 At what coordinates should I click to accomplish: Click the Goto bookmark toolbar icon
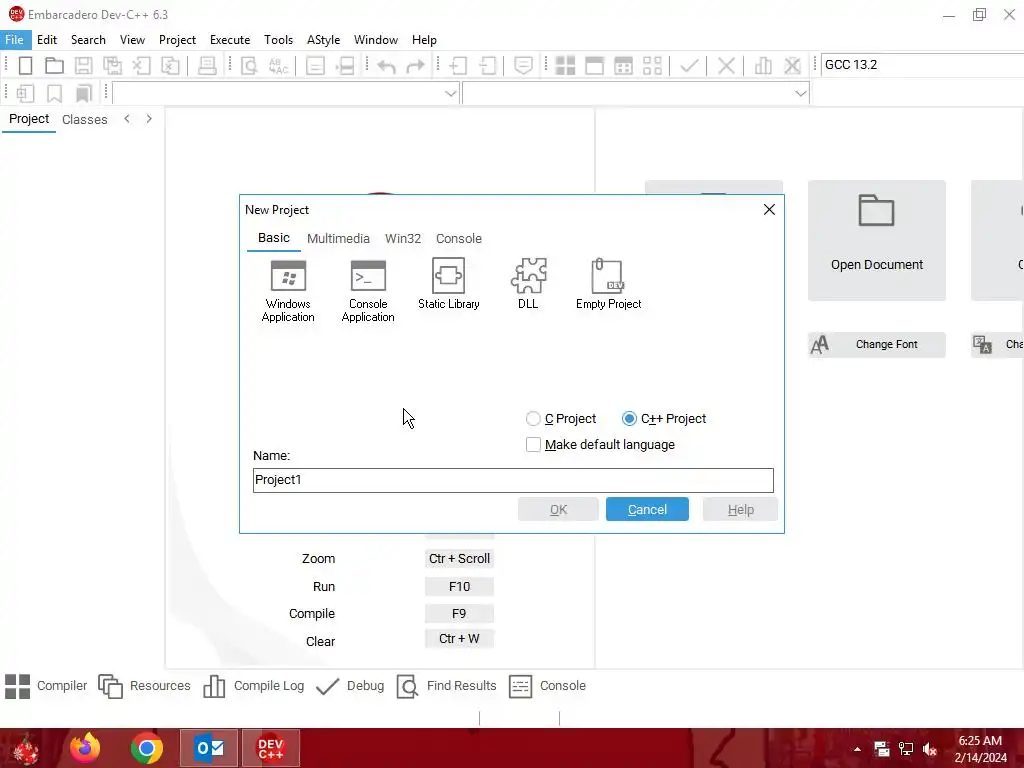tap(83, 93)
